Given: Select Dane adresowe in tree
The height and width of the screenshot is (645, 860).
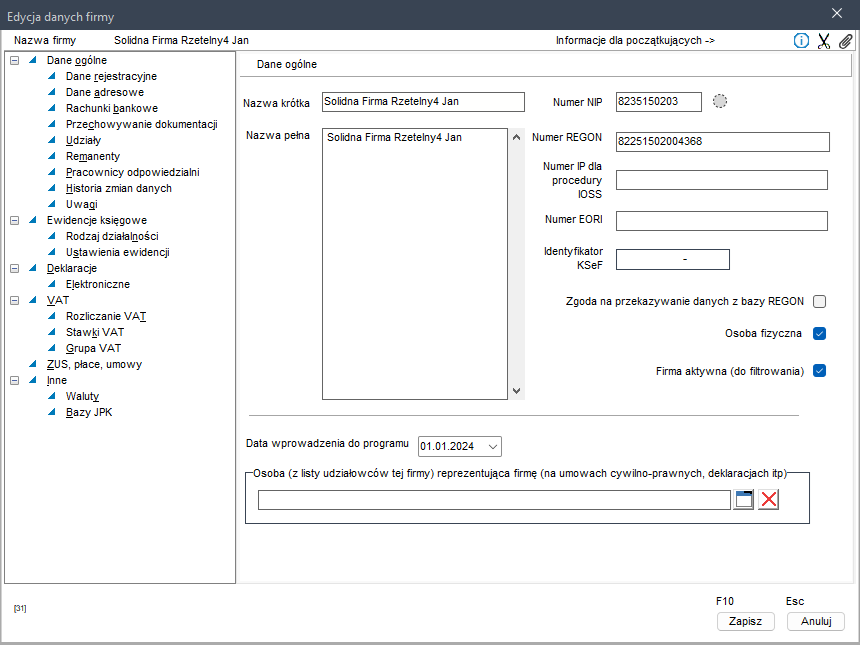Looking at the screenshot, I should click(105, 92).
